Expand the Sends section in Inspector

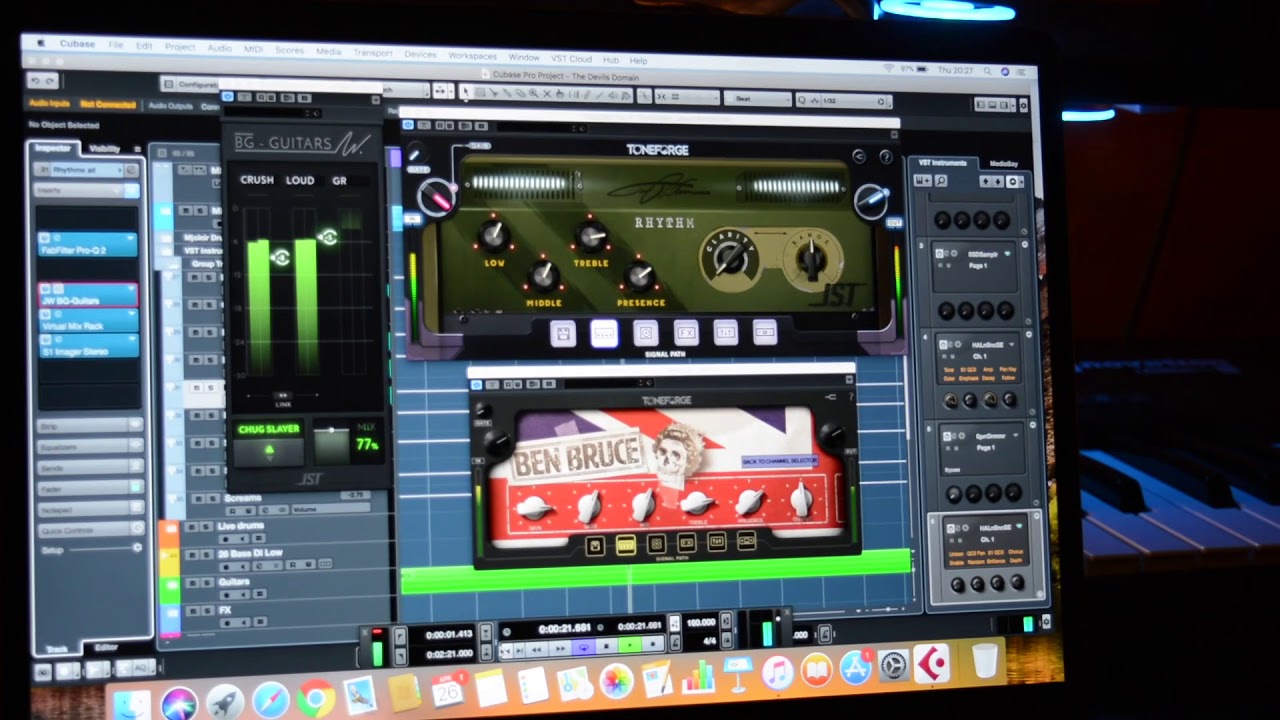coord(90,468)
